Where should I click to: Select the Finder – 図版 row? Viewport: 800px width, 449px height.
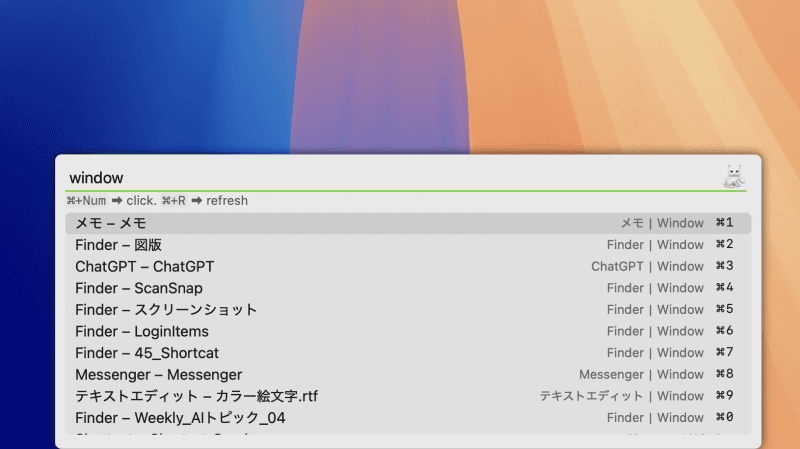tap(408, 245)
